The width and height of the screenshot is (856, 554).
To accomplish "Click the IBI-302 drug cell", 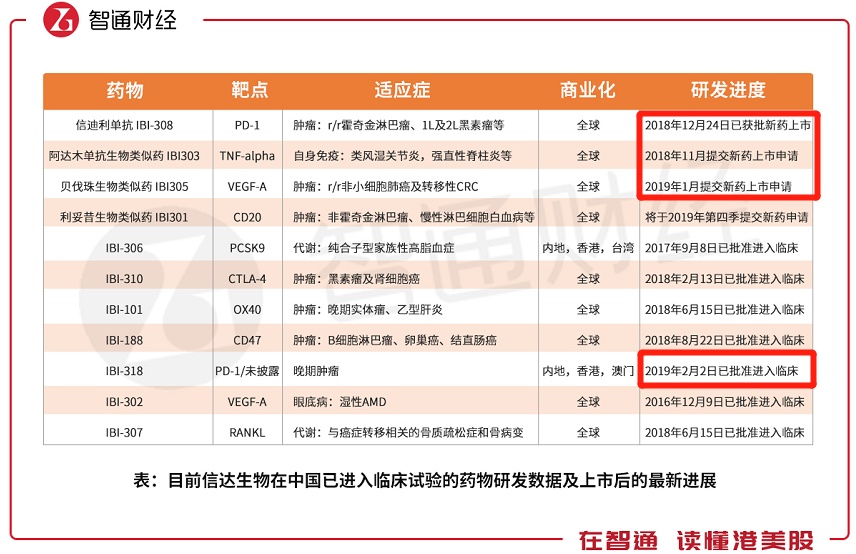I will 124,402.
